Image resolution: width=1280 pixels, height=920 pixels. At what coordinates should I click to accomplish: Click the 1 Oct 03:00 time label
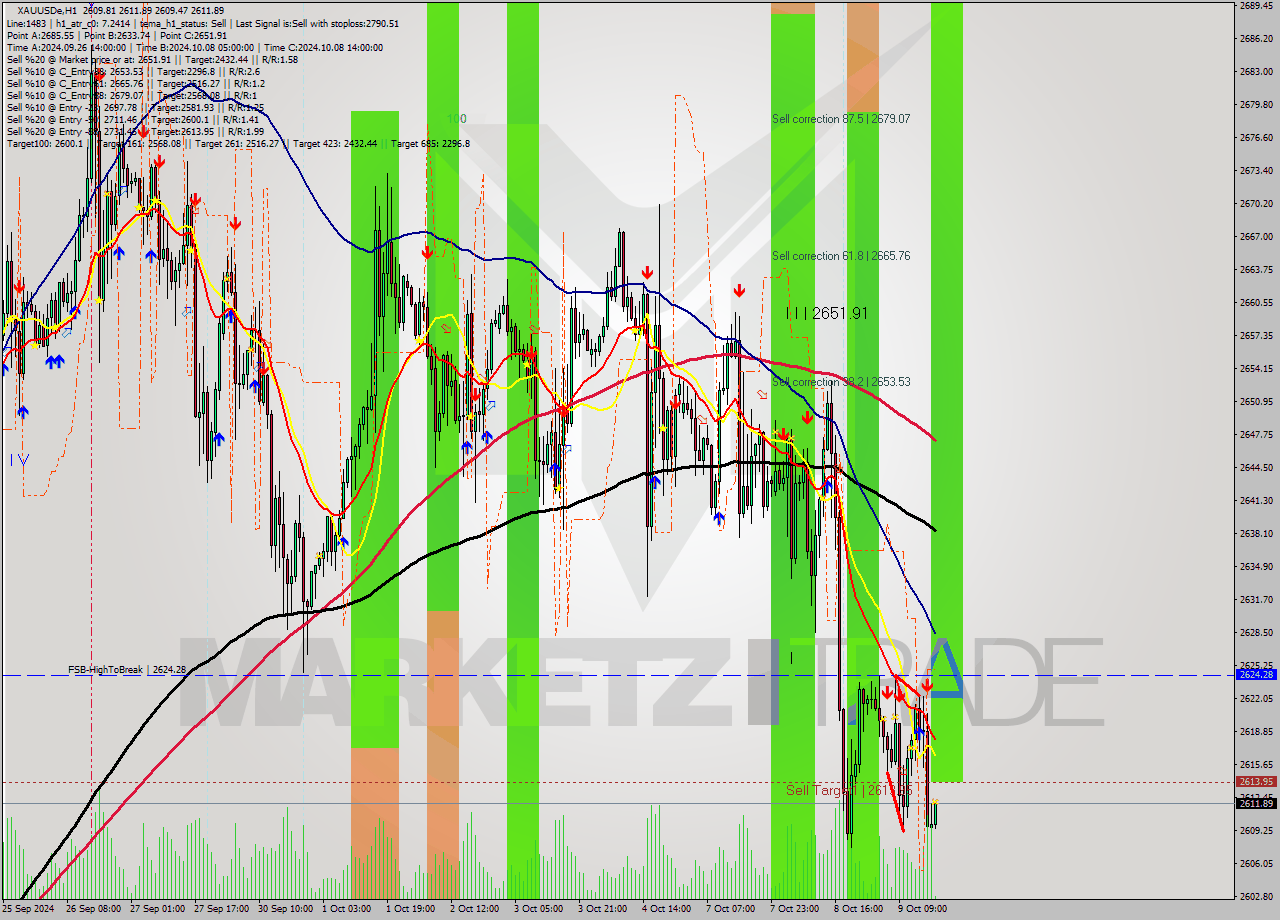coord(349,909)
